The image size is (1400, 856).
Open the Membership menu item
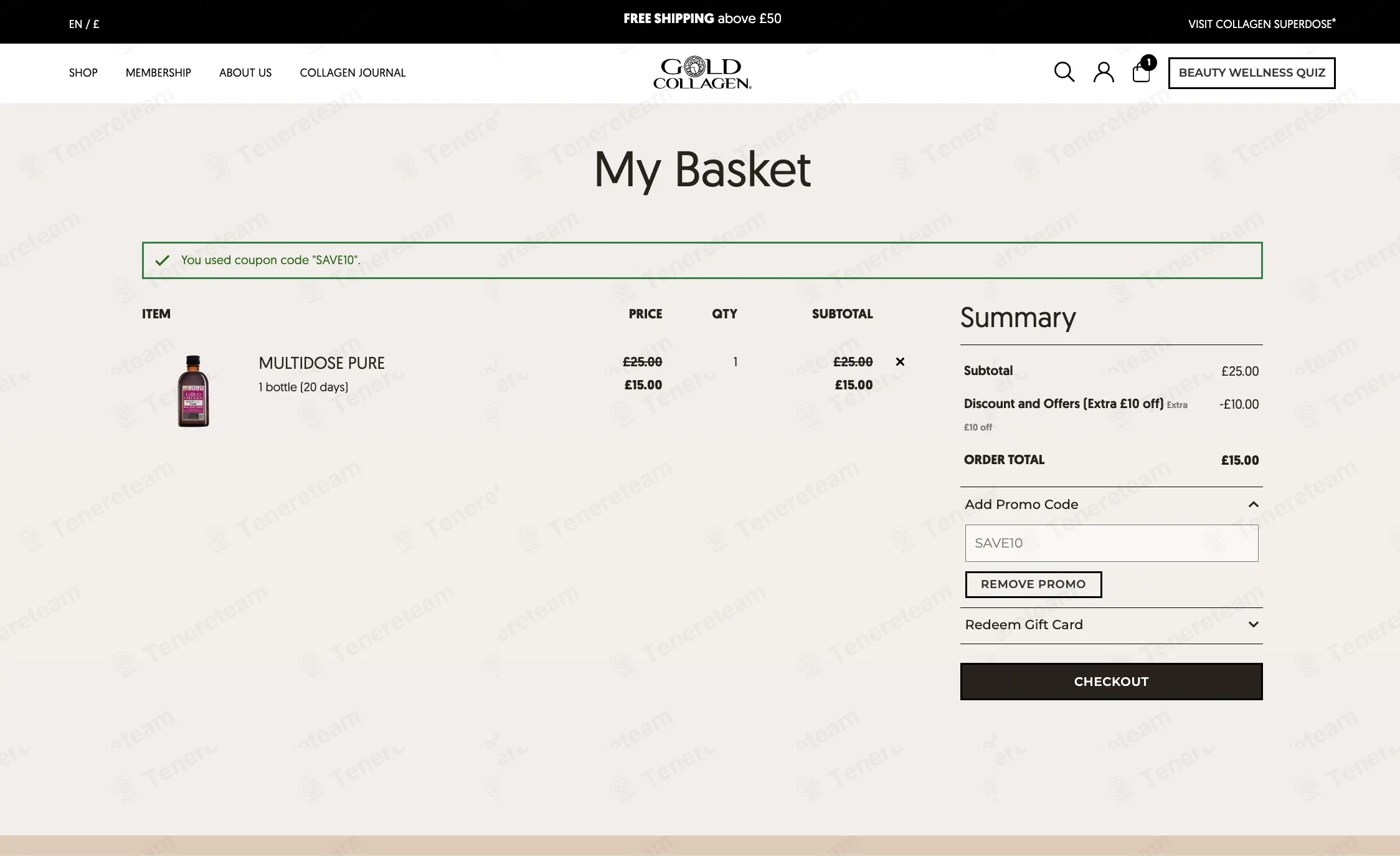pyautogui.click(x=158, y=73)
